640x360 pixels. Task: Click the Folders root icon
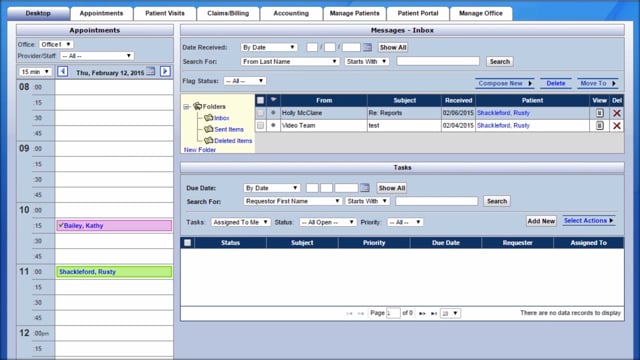coord(198,106)
